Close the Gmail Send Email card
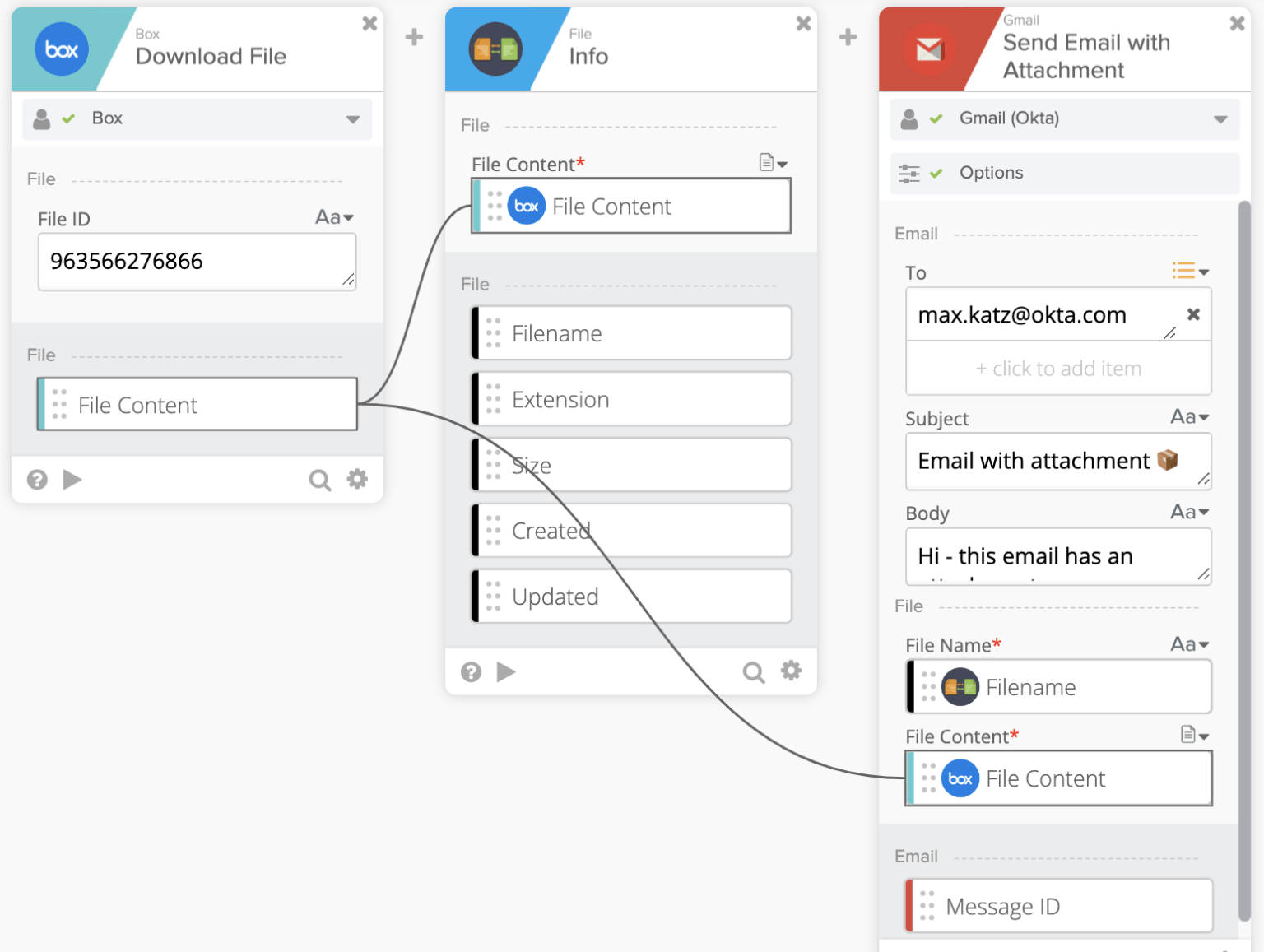The image size is (1264, 952). (1237, 24)
